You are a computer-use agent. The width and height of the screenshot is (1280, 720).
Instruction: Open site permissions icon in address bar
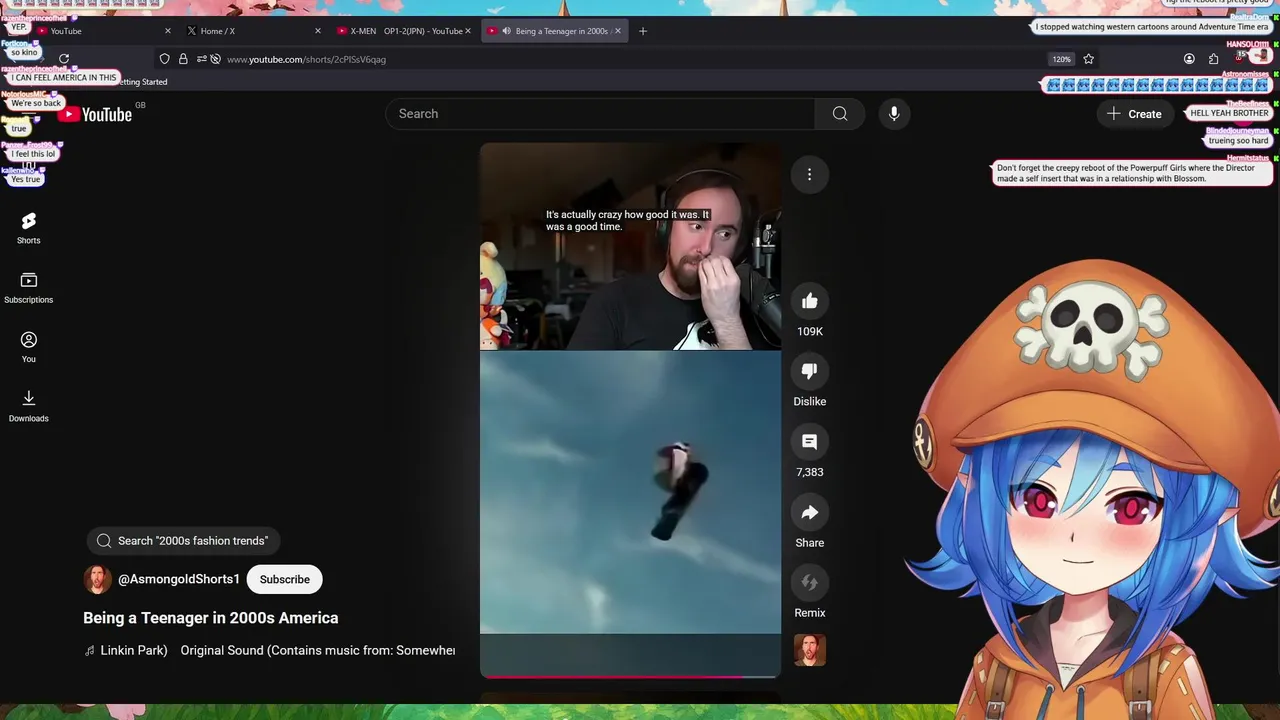click(201, 59)
